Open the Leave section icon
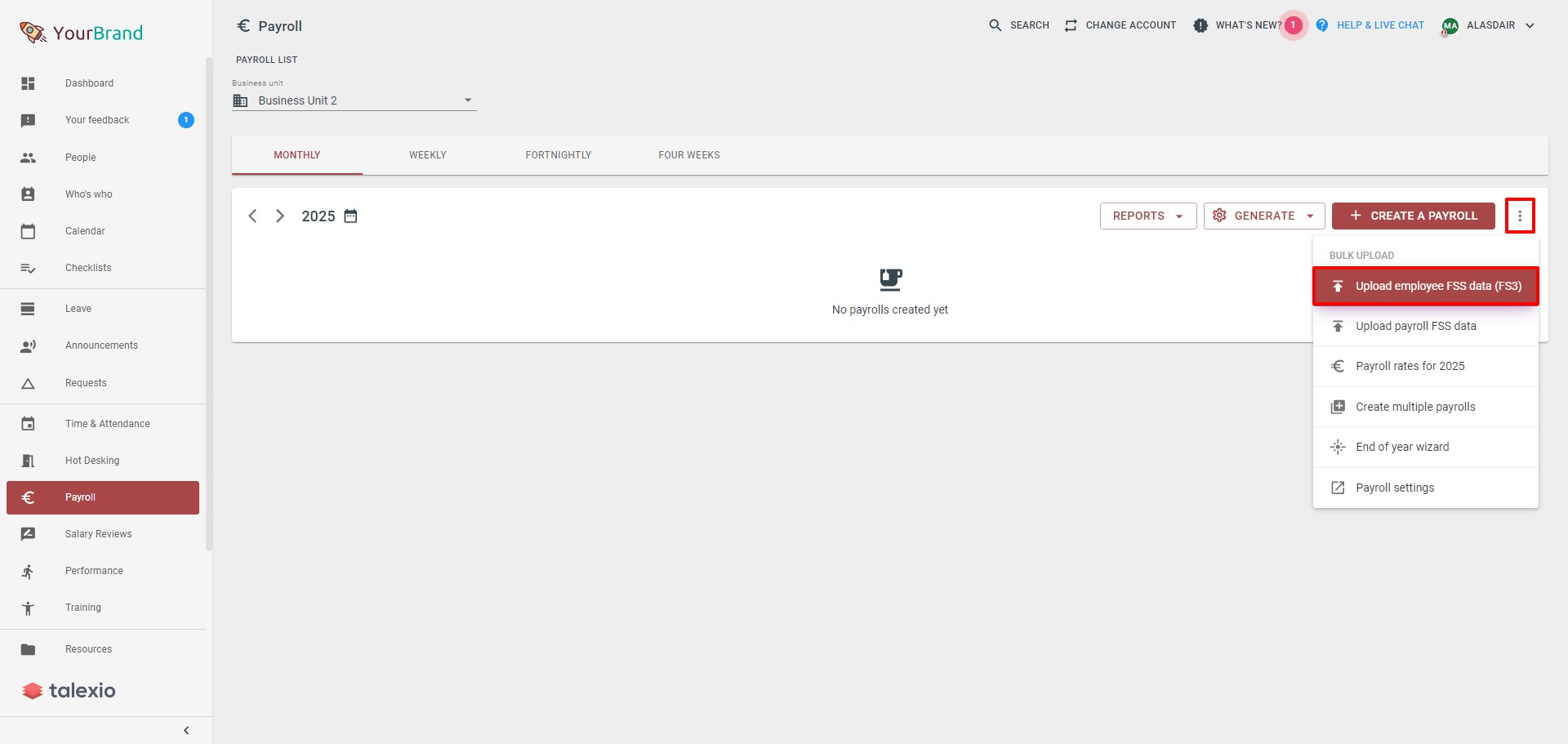 [28, 309]
